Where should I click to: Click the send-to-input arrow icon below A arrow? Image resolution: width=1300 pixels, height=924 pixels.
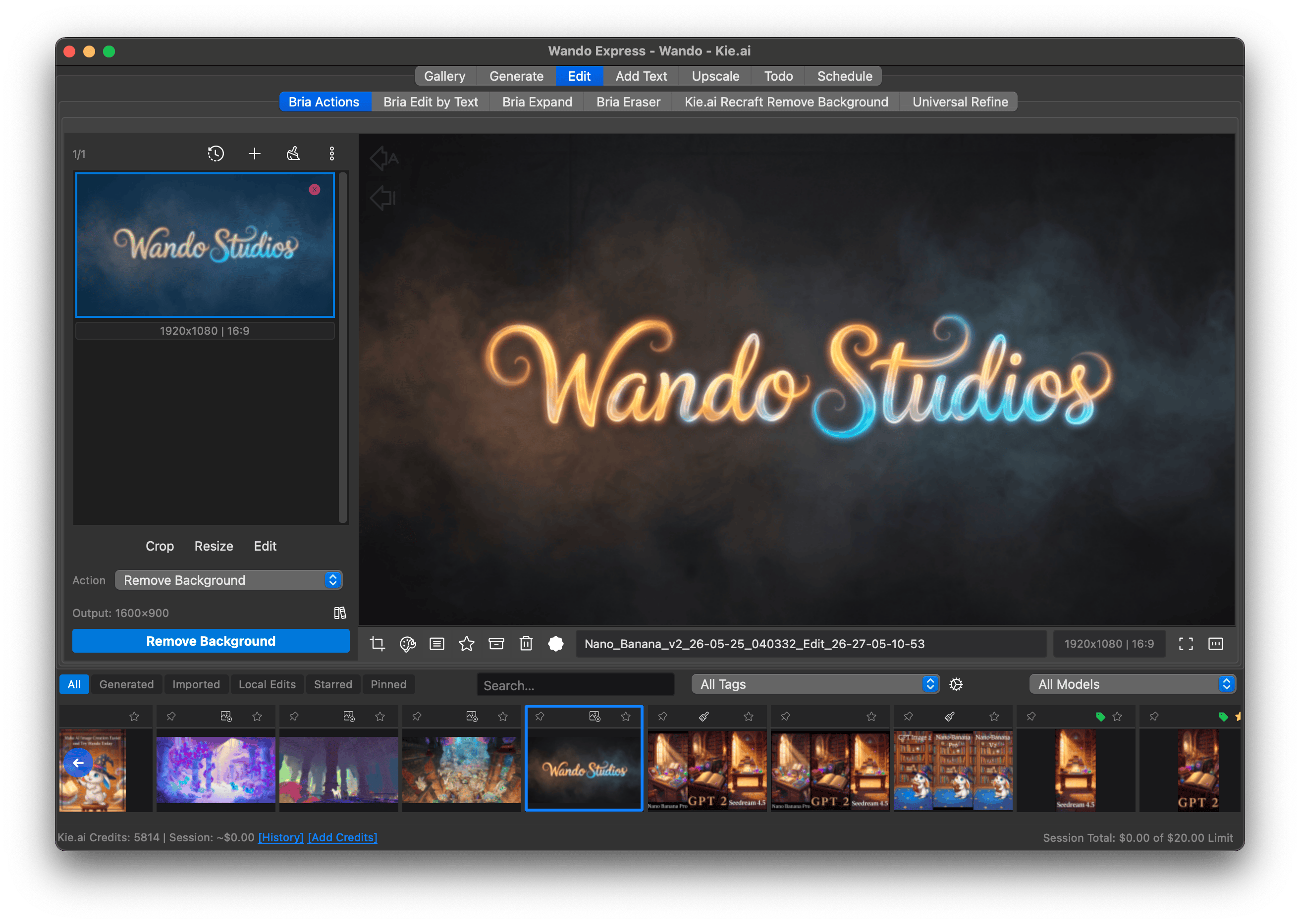[x=382, y=198]
